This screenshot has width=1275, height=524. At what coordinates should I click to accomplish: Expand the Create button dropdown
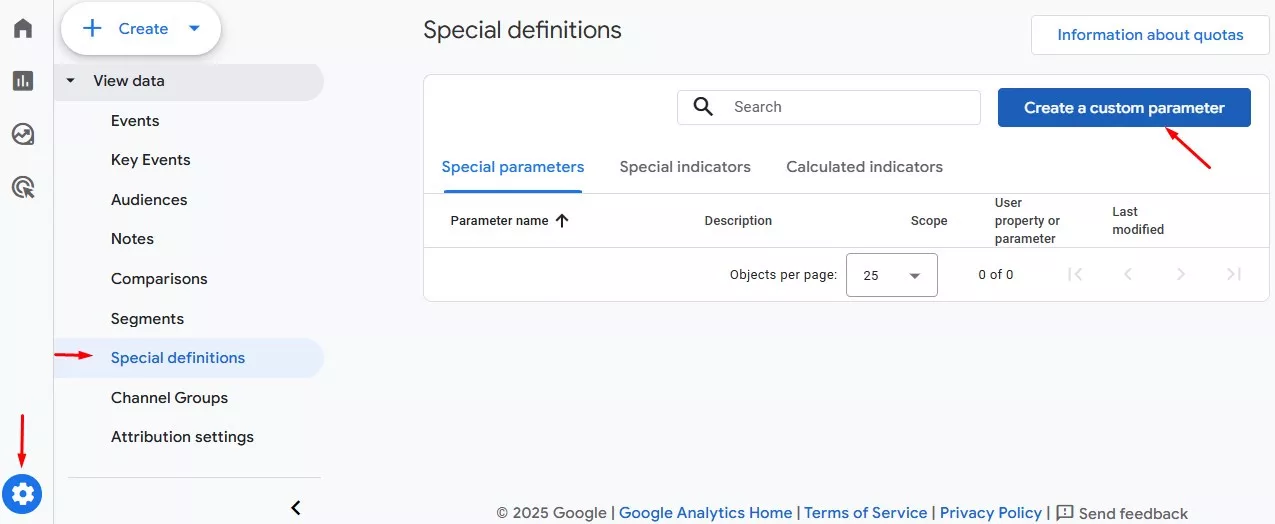(x=195, y=29)
